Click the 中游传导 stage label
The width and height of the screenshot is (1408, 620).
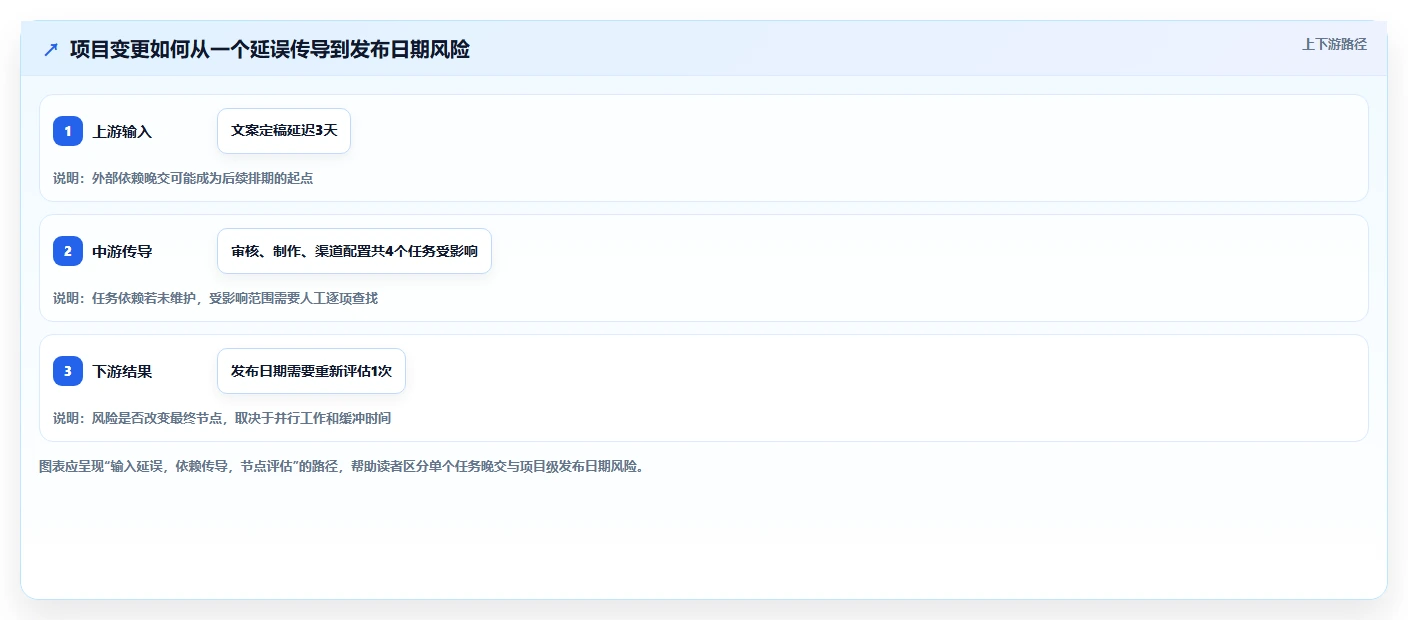click(x=122, y=251)
